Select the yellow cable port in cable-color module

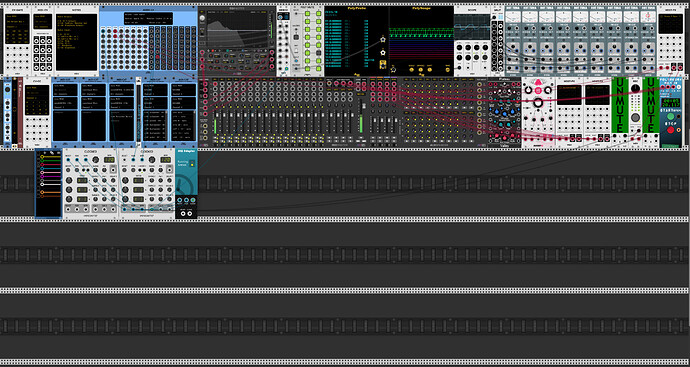coord(42,157)
